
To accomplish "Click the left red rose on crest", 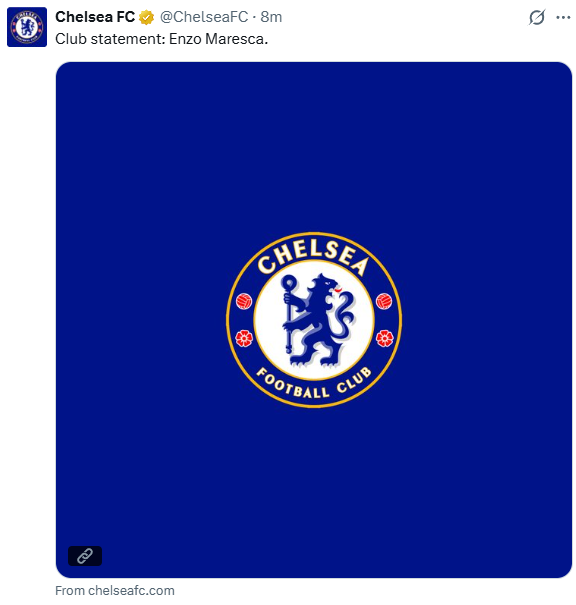I will (244, 338).
